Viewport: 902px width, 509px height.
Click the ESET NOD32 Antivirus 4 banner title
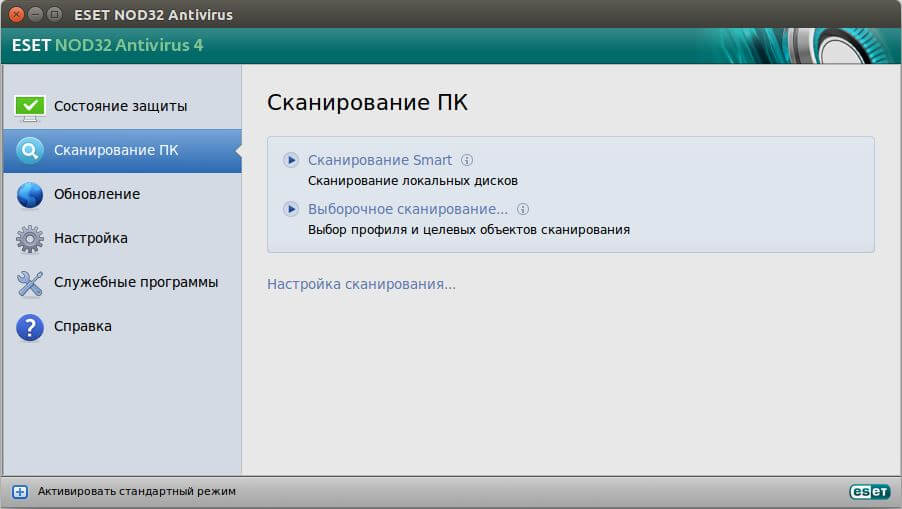(108, 45)
